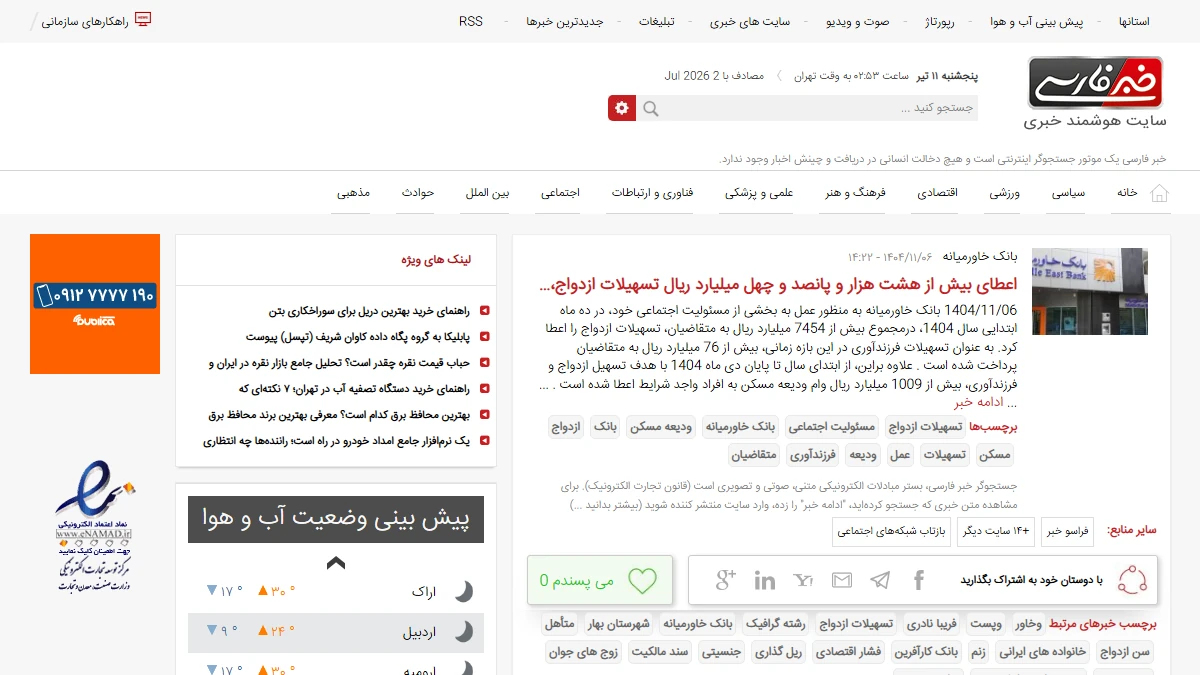This screenshot has width=1200, height=675.
Task: Click related tag فشار اقتصادی
Action: pyautogui.click(x=848, y=652)
